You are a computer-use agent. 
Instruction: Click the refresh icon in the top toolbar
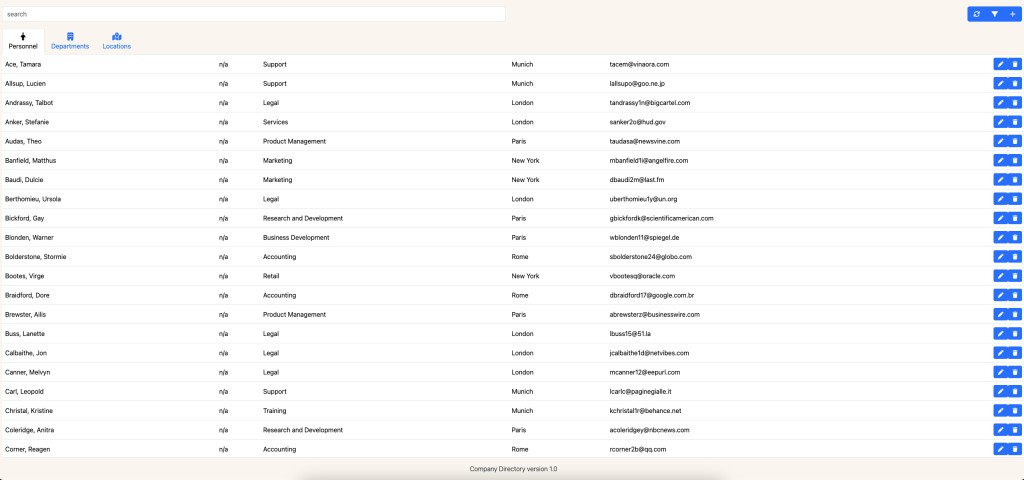coord(977,14)
